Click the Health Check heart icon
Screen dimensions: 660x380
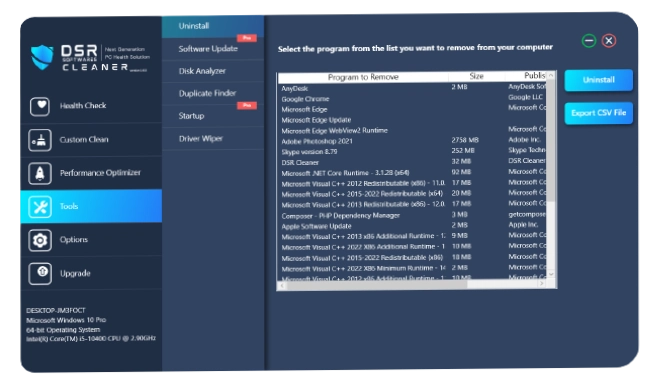tap(40, 106)
